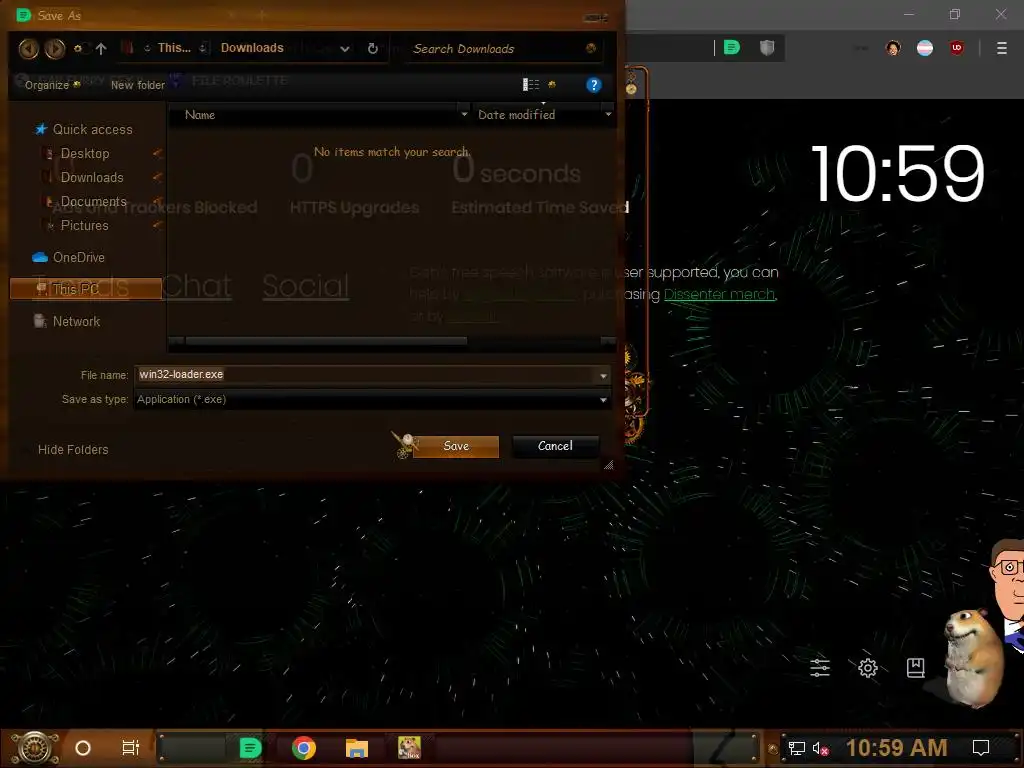Open File Explorer from the taskbar

[x=357, y=748]
